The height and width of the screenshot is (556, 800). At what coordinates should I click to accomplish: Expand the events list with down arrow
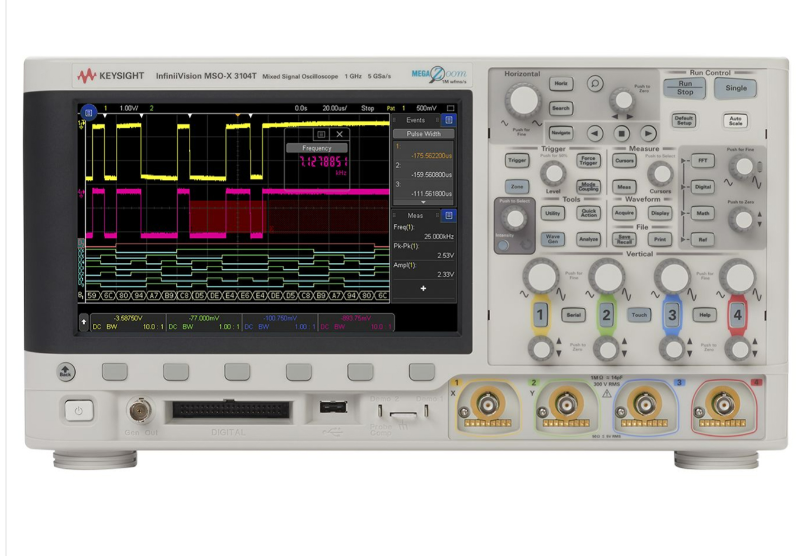point(423,203)
